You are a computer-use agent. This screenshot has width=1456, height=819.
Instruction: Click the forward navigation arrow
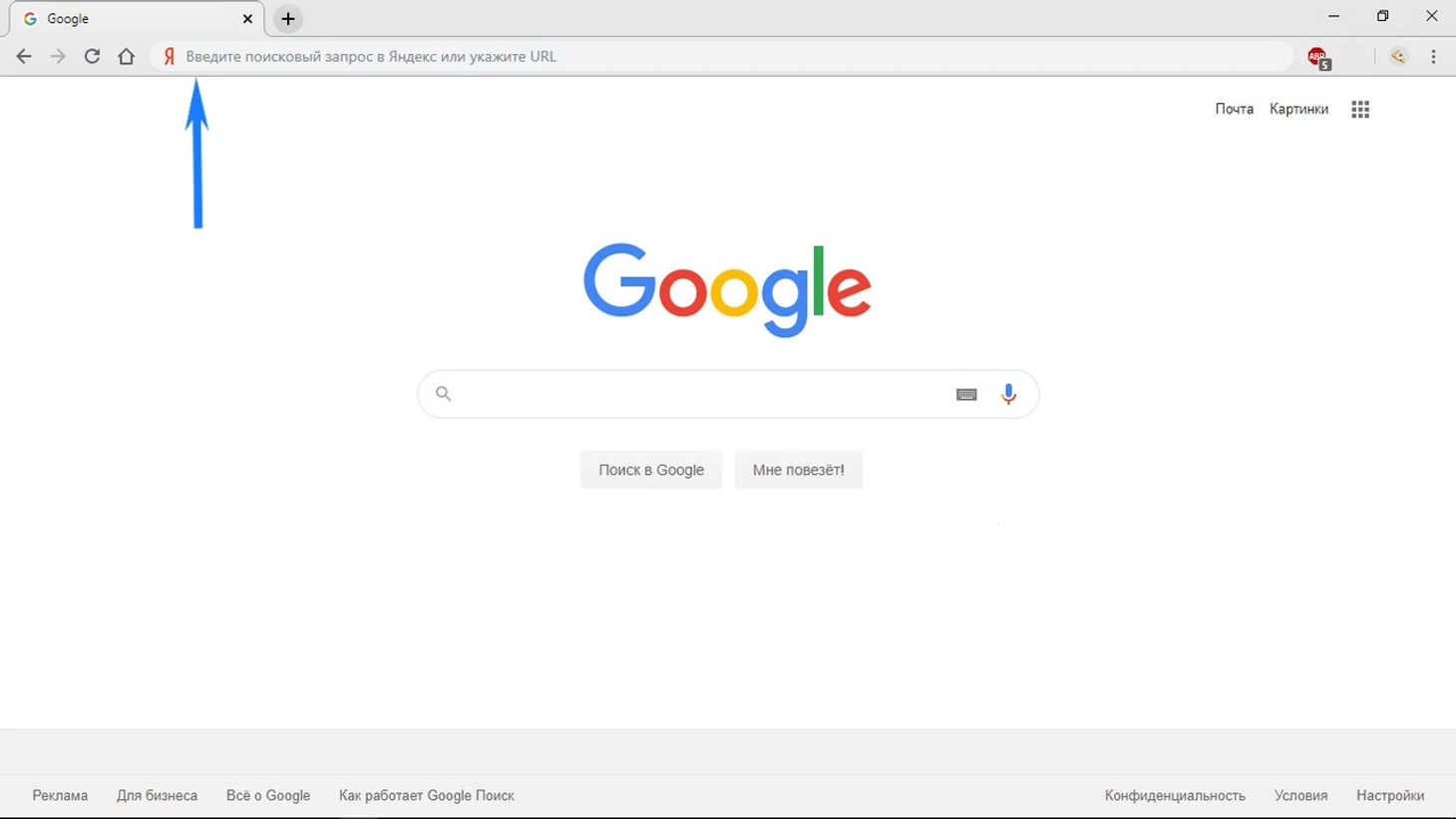tap(58, 57)
